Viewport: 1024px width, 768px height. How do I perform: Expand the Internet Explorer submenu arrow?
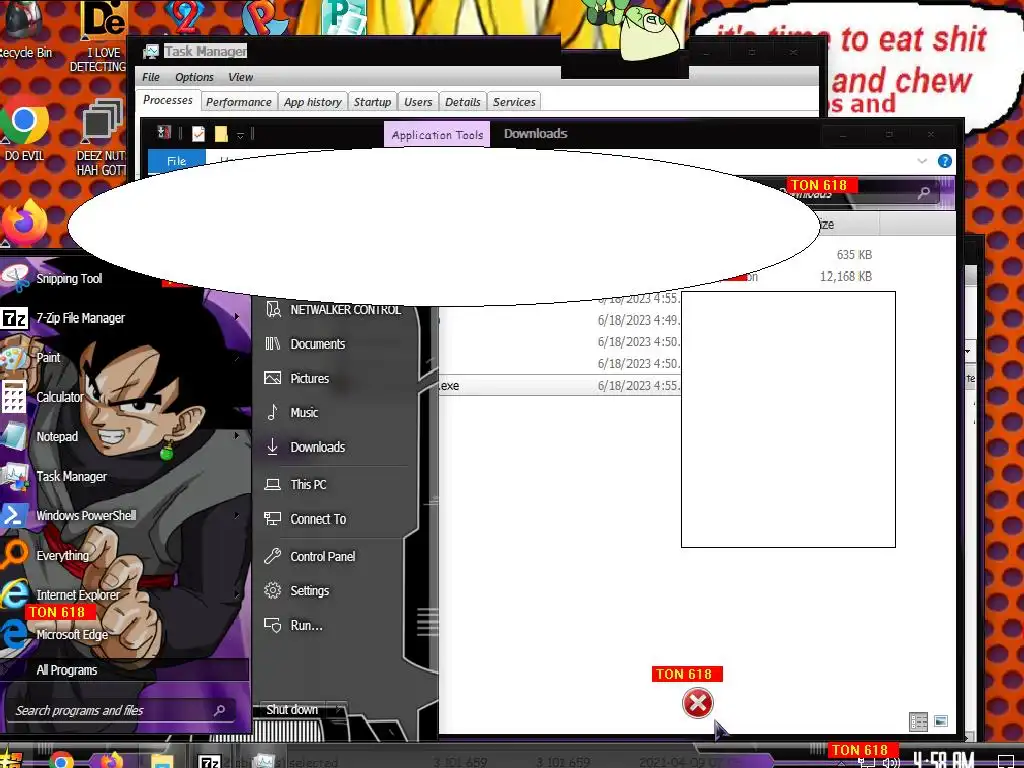tap(236, 594)
